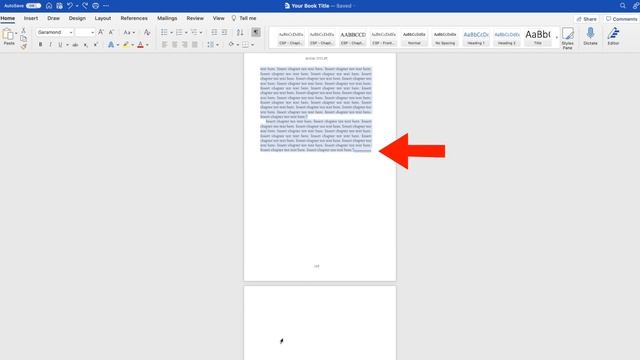Screen dimensions: 640x360
Task: Open the Styles Pane
Action: [567, 38]
